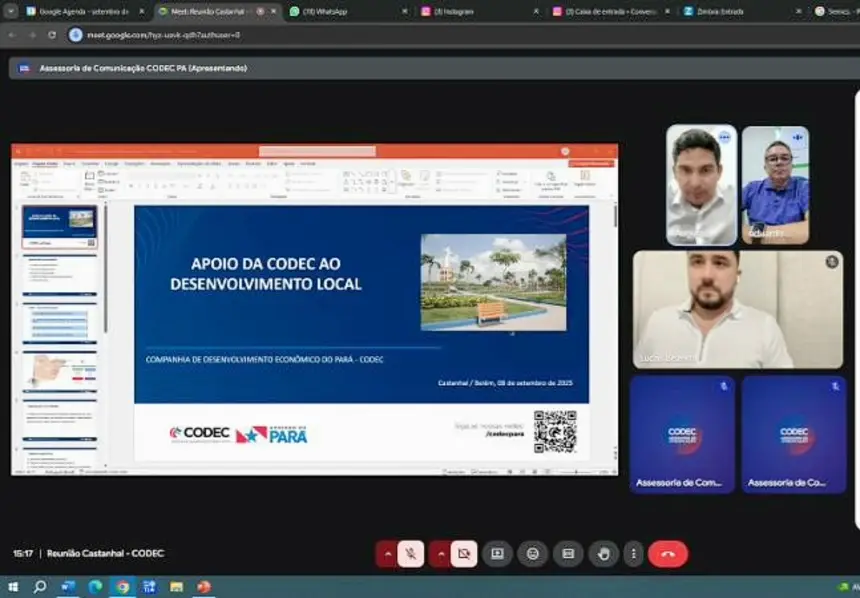Click the Windows search icon in taskbar
The height and width of the screenshot is (598, 860).
[x=40, y=587]
